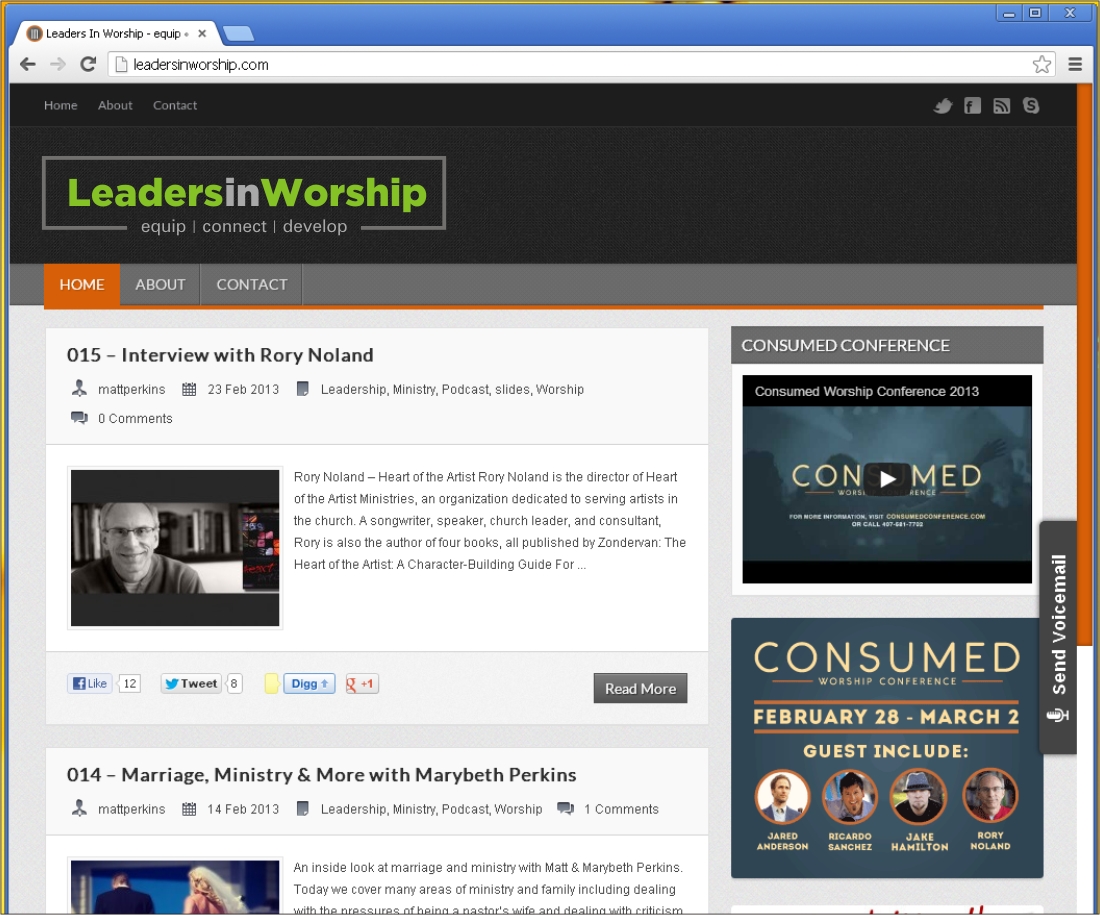Click the Worship category on post 014

tap(518, 809)
